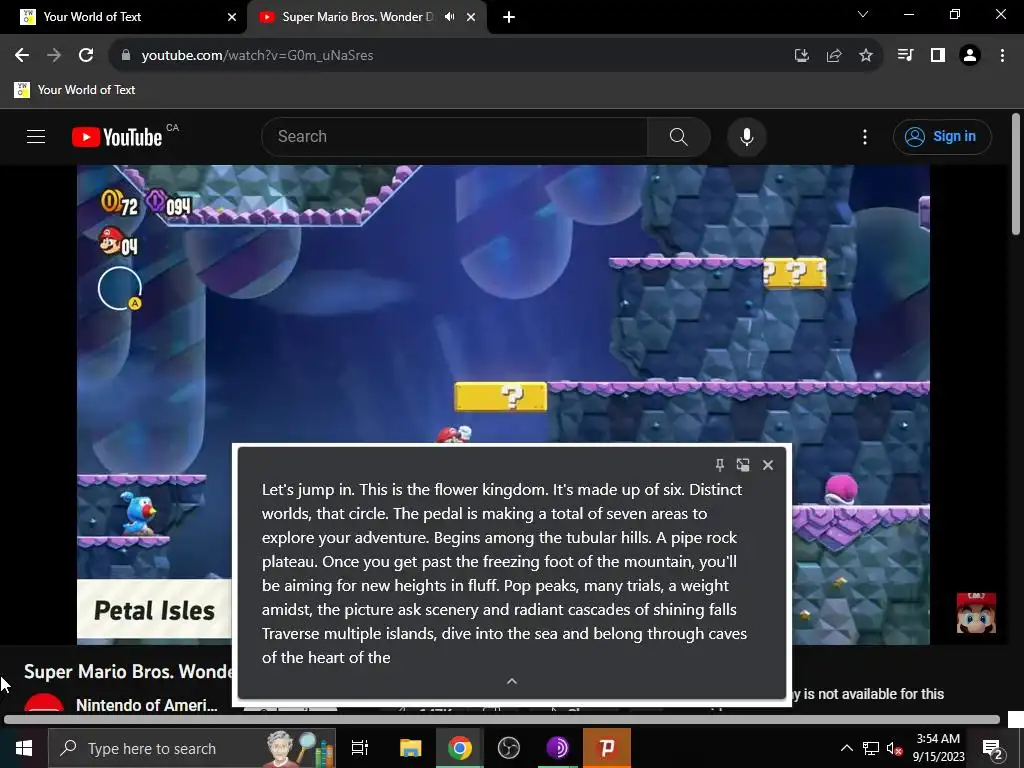The width and height of the screenshot is (1024, 768).
Task: Open Your World of Text bookmark
Action: [x=75, y=90]
